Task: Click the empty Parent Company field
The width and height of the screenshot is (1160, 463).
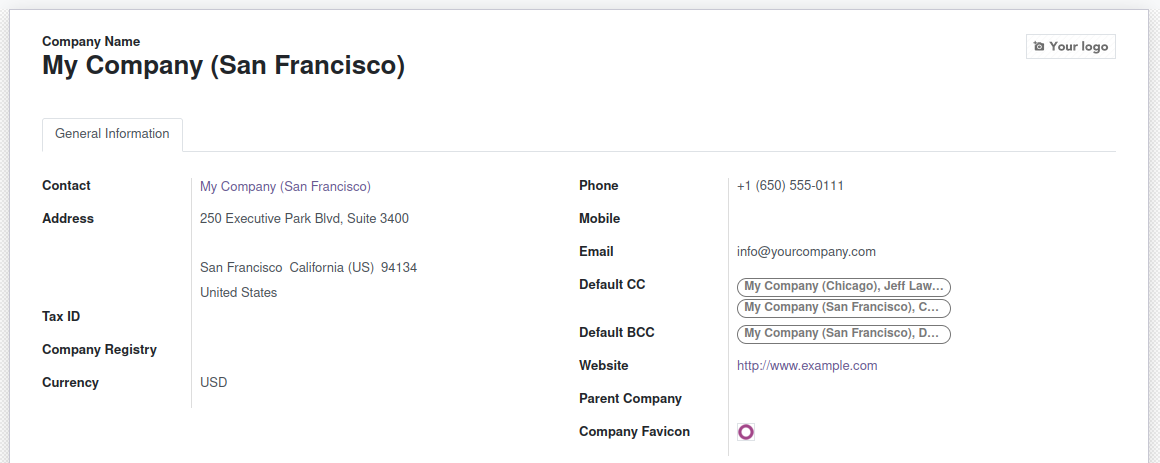Action: (922, 399)
